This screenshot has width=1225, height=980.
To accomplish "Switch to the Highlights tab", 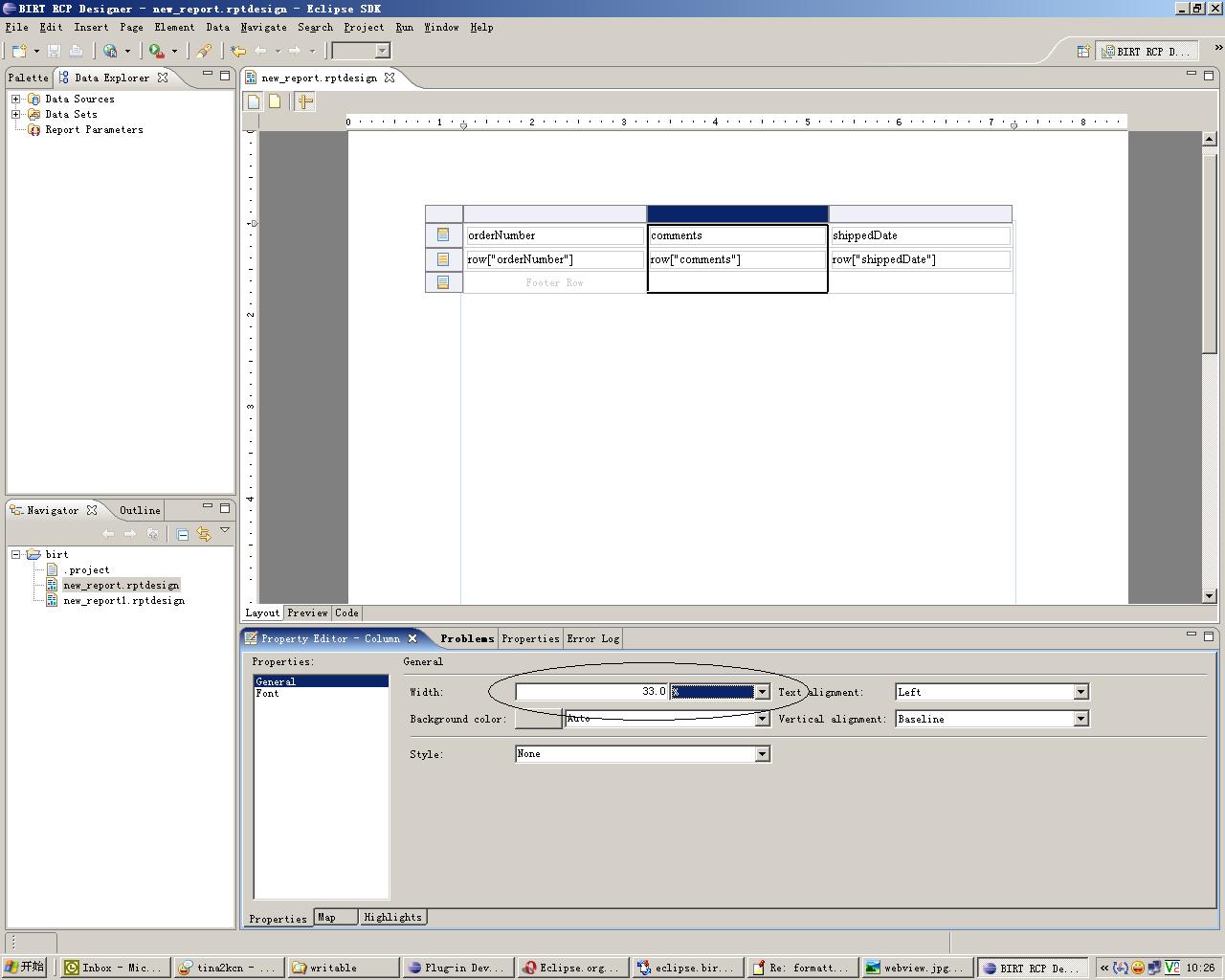I will pos(392,917).
